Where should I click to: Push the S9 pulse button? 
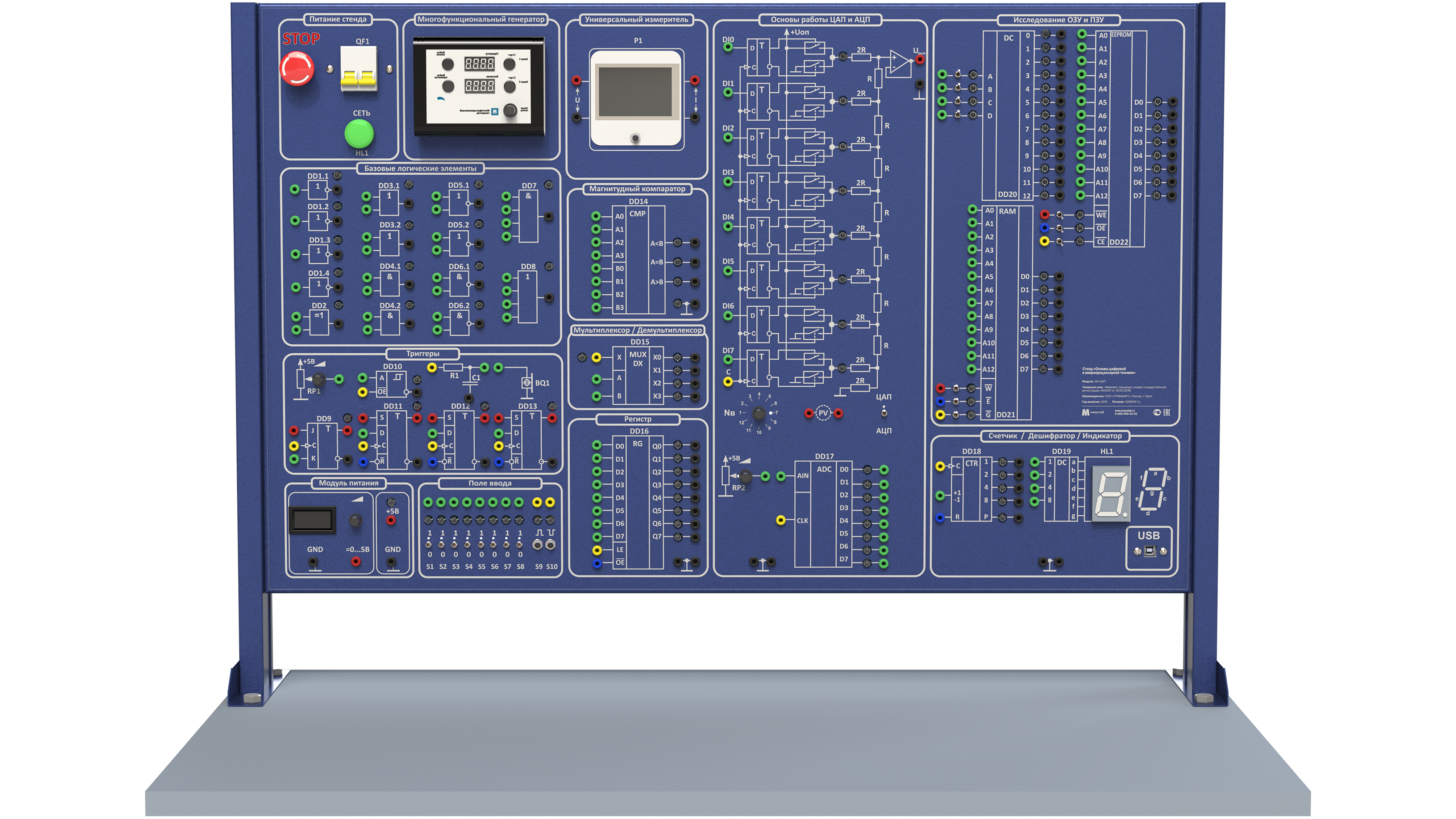pos(537,545)
